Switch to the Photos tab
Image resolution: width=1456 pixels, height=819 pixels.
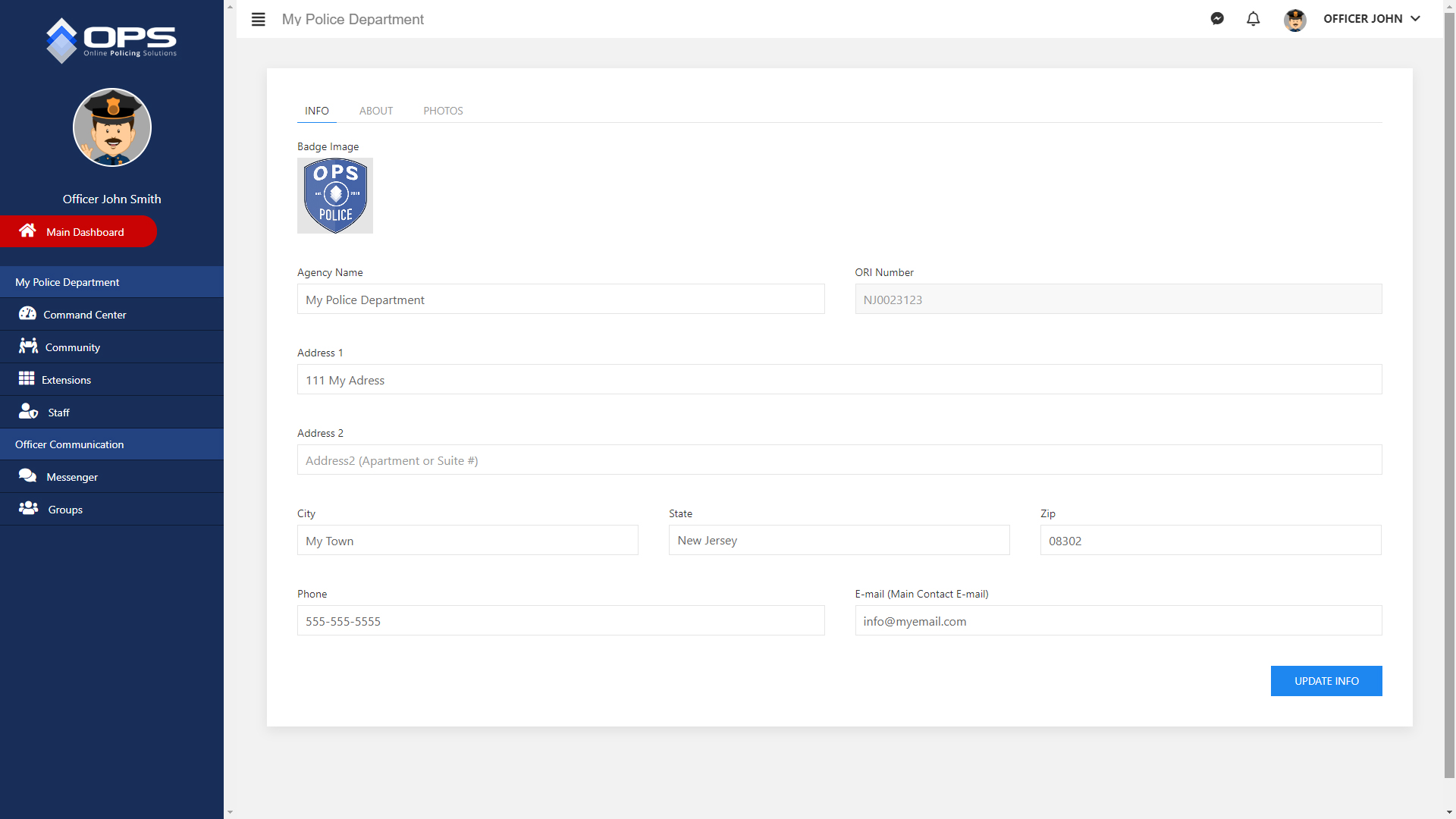click(443, 111)
